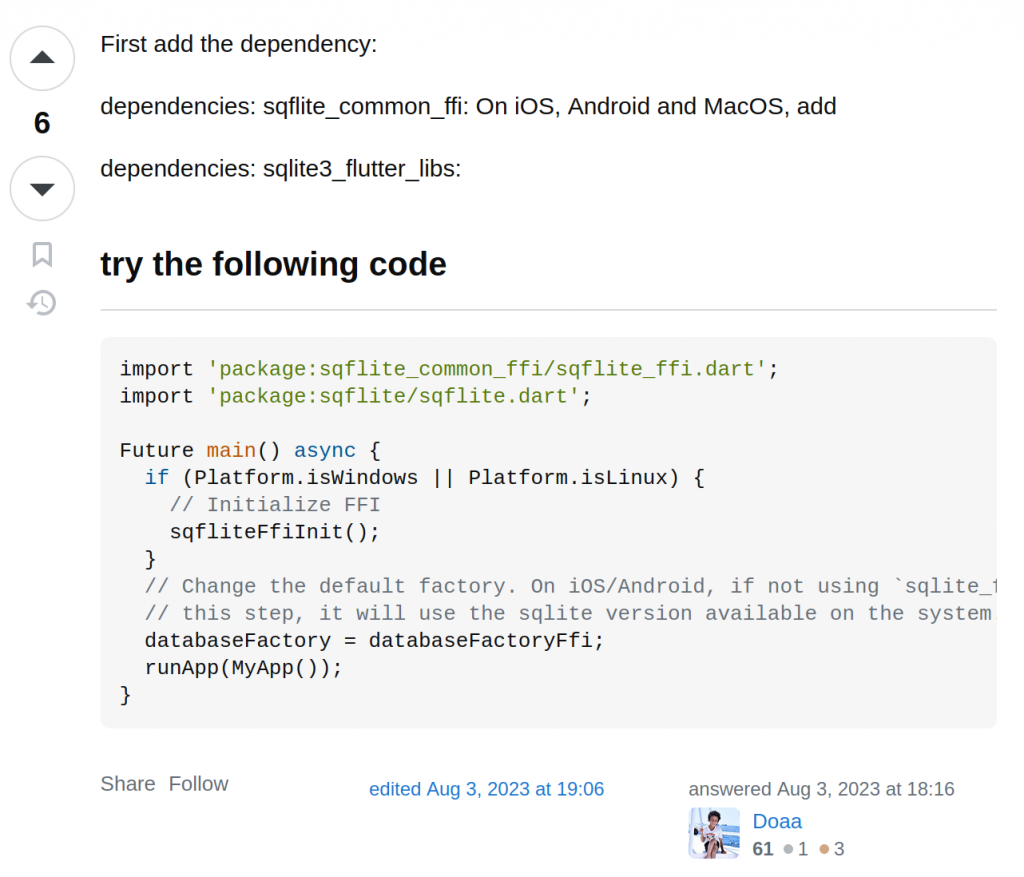Click the silver badge indicator

pos(796,849)
